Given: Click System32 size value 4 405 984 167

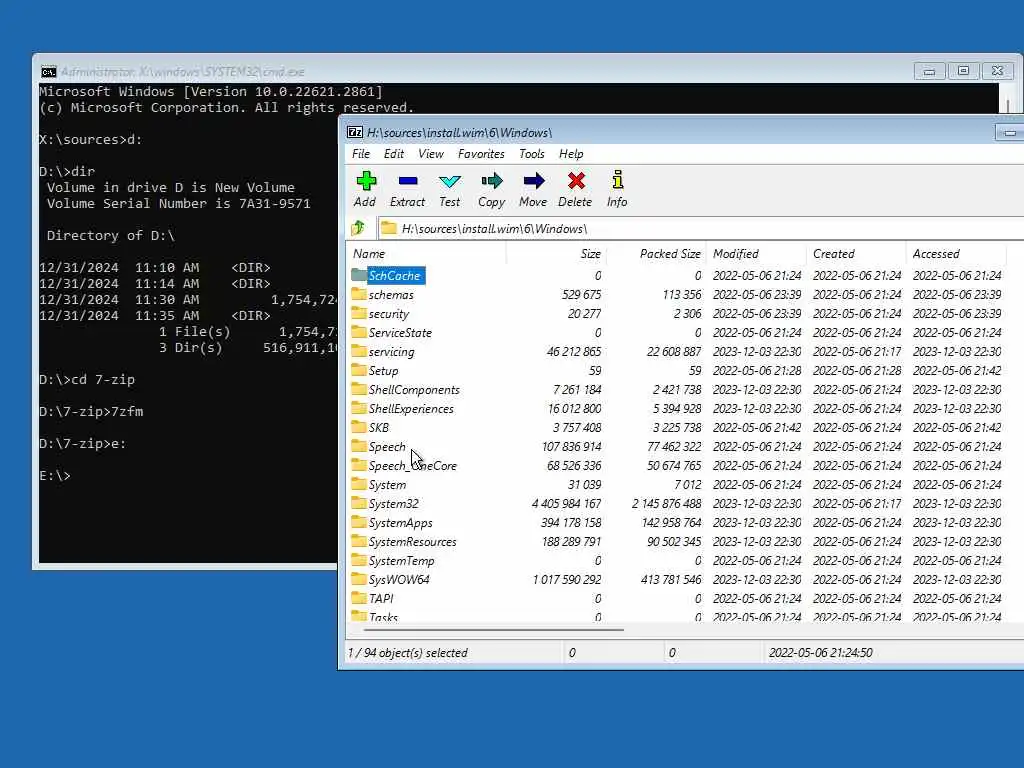Looking at the screenshot, I should tap(566, 504).
